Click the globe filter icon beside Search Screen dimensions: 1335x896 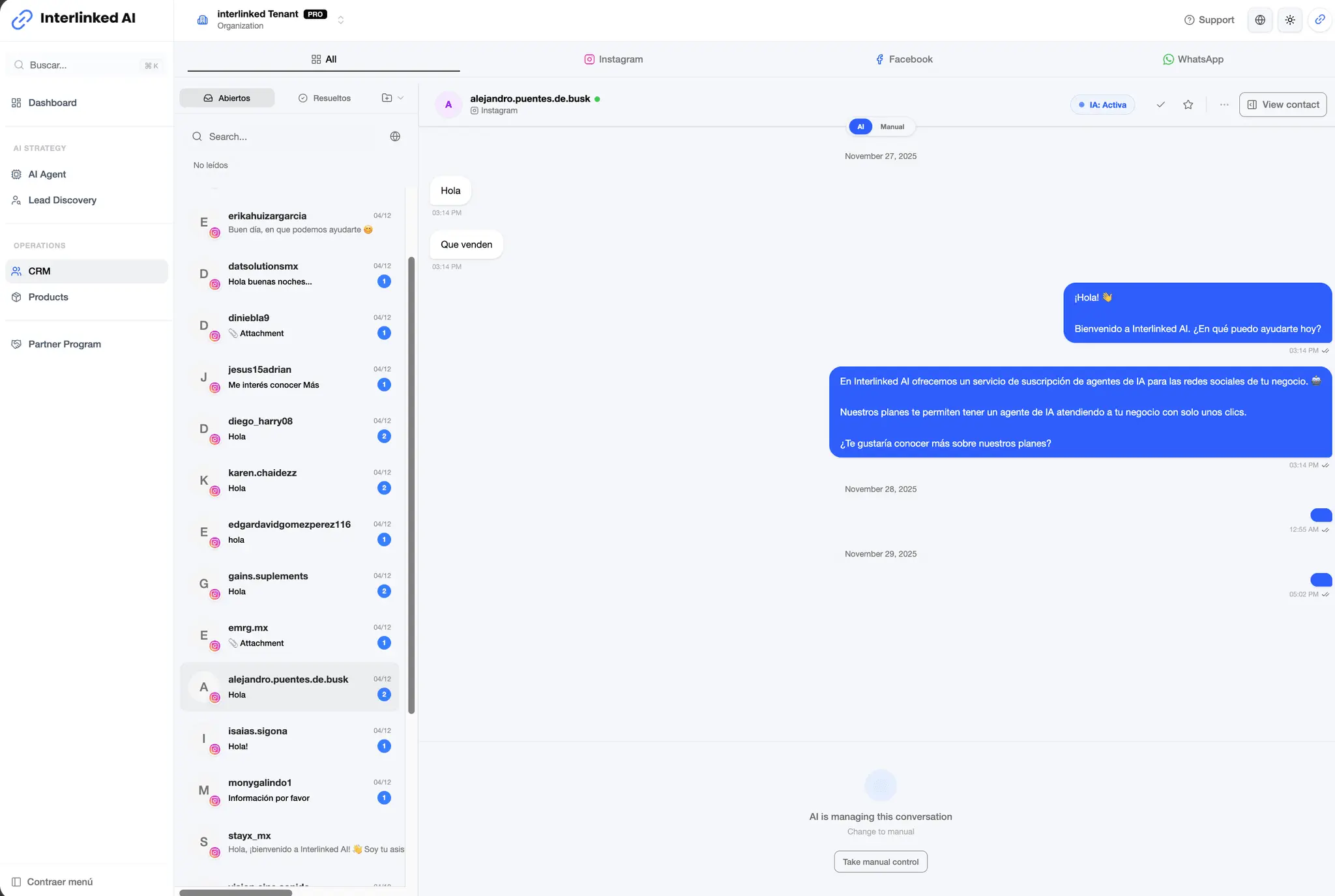pos(395,136)
